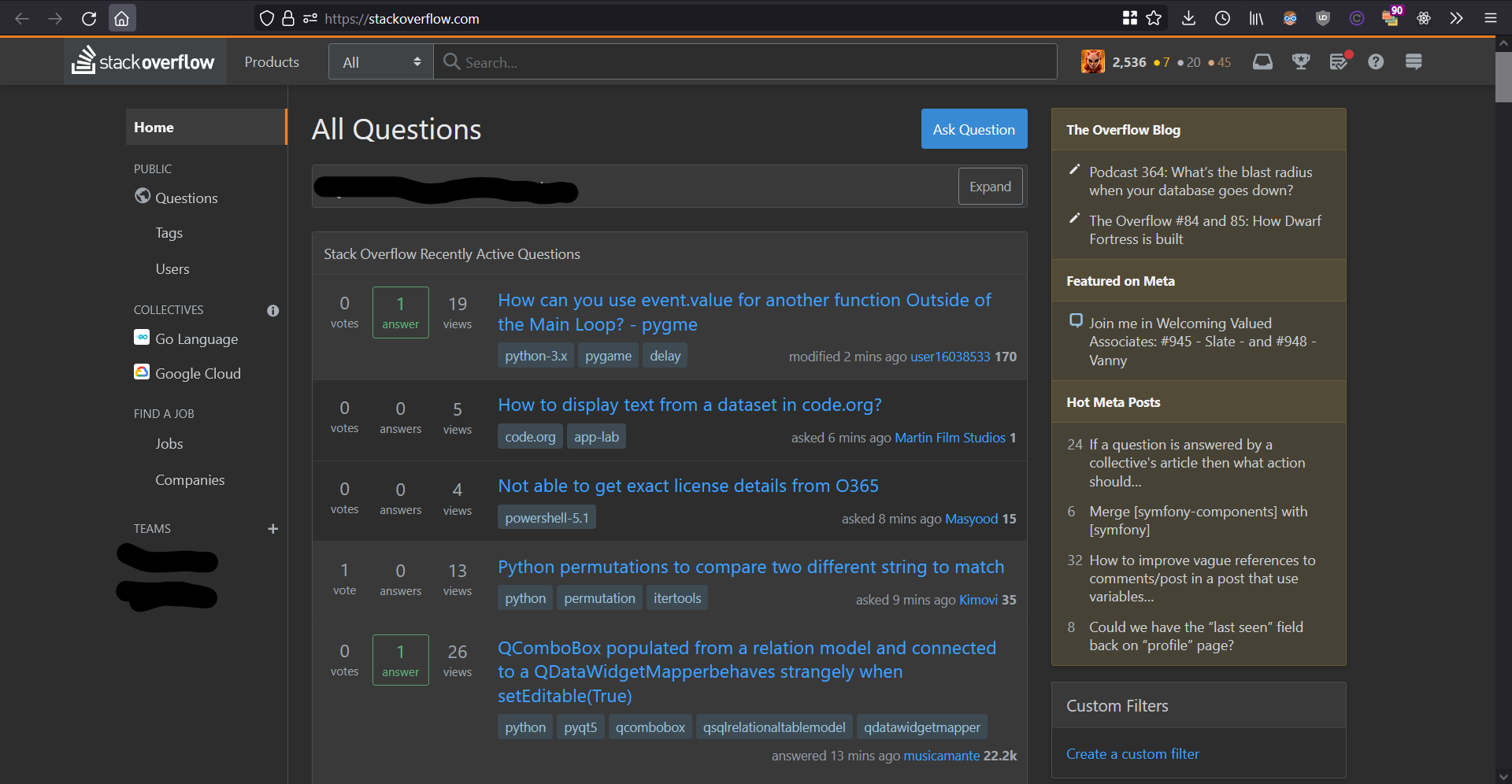Open the achievements trophy icon
This screenshot has width=1512, height=784.
(x=1301, y=61)
